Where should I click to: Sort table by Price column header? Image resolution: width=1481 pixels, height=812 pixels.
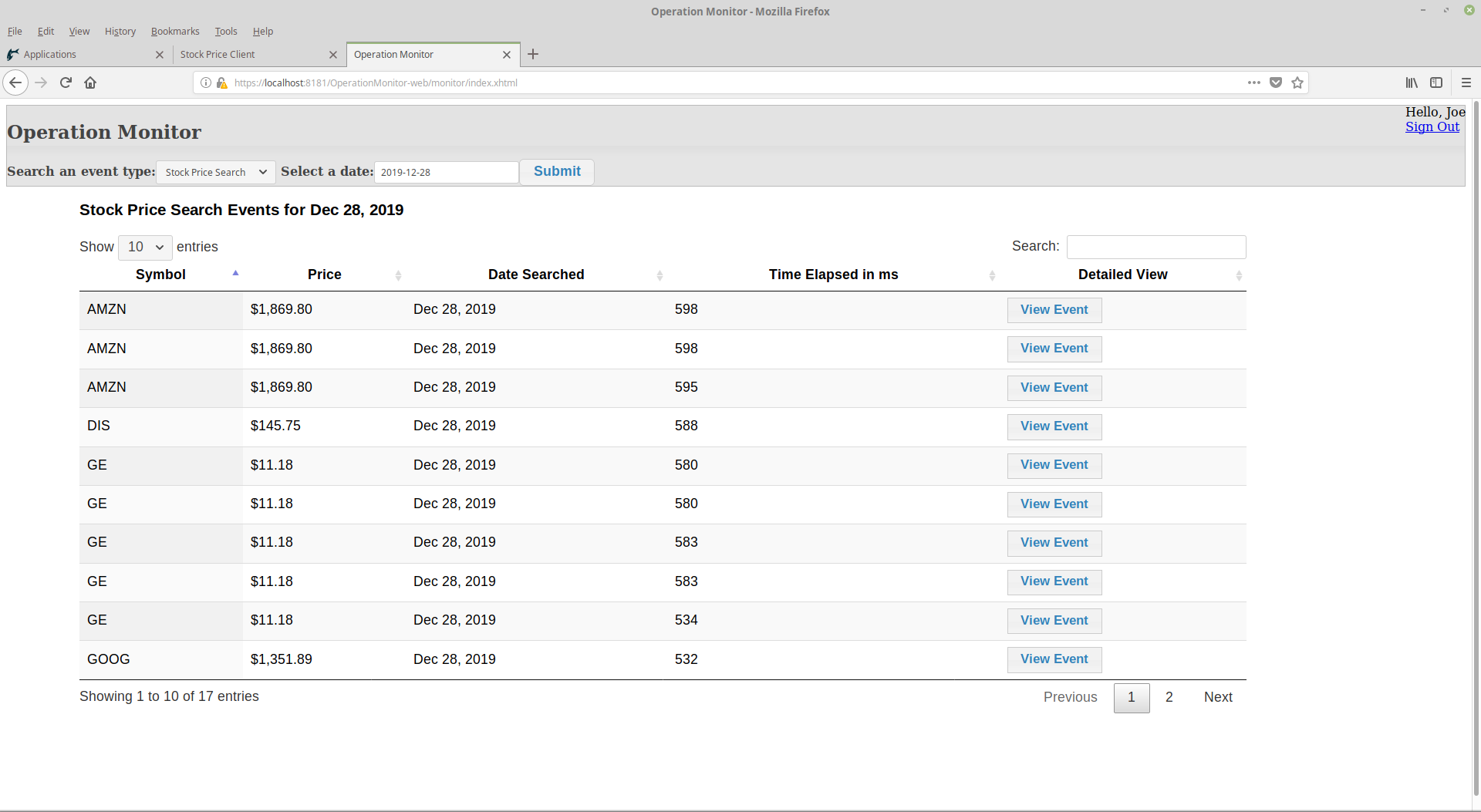pyautogui.click(x=324, y=275)
